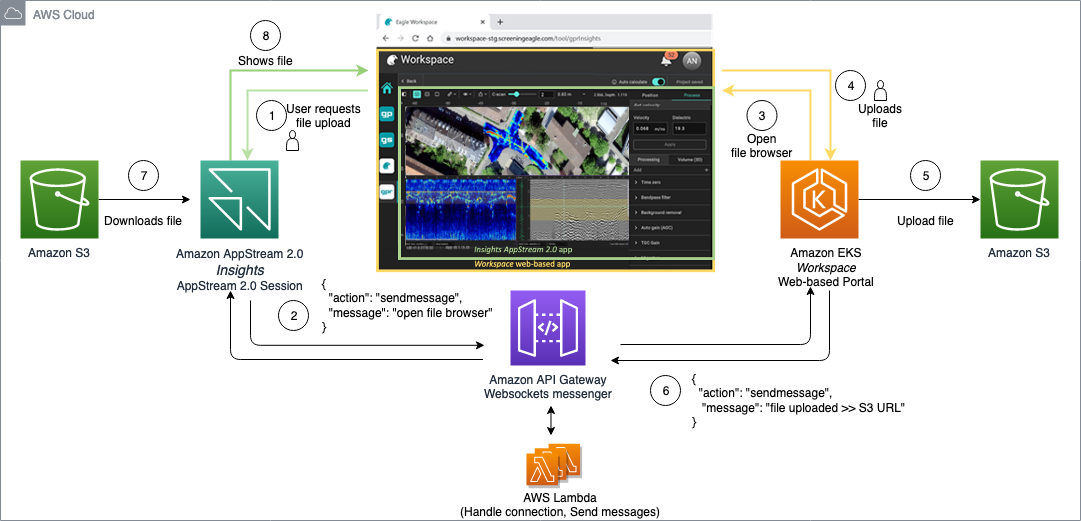
Task: Open the lock dropdown in toolbar
Action: [x=482, y=94]
